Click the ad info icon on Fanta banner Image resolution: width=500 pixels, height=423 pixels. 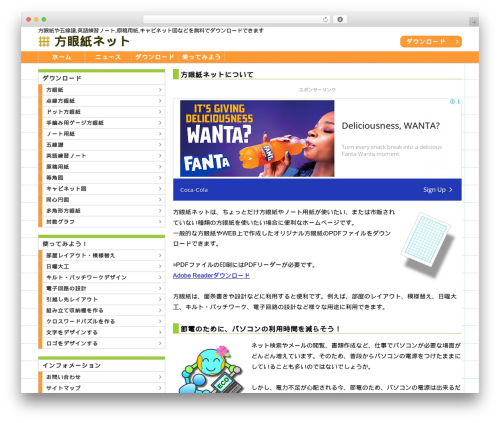pos(452,101)
